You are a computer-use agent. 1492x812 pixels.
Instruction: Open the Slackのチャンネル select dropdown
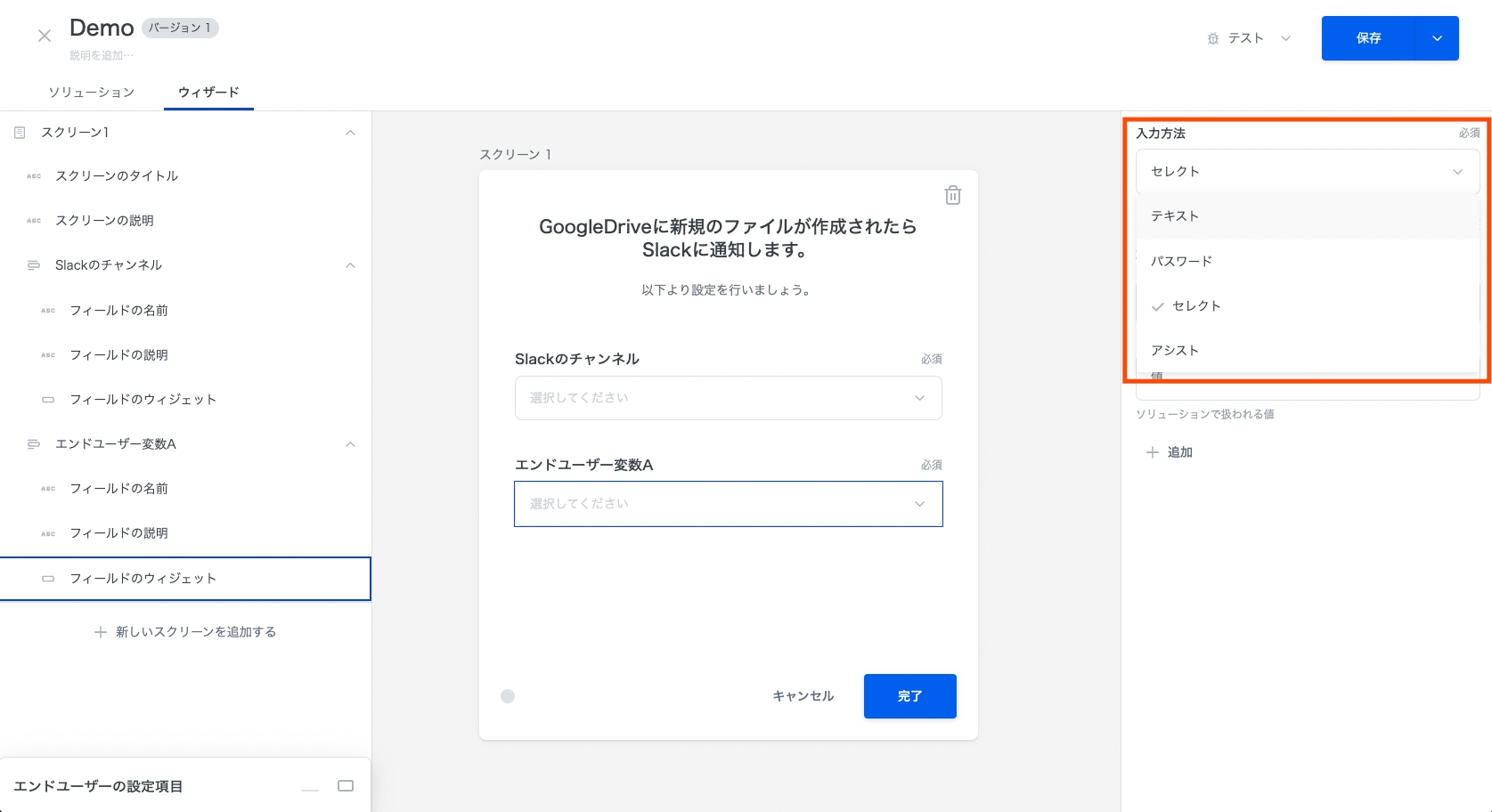point(728,398)
